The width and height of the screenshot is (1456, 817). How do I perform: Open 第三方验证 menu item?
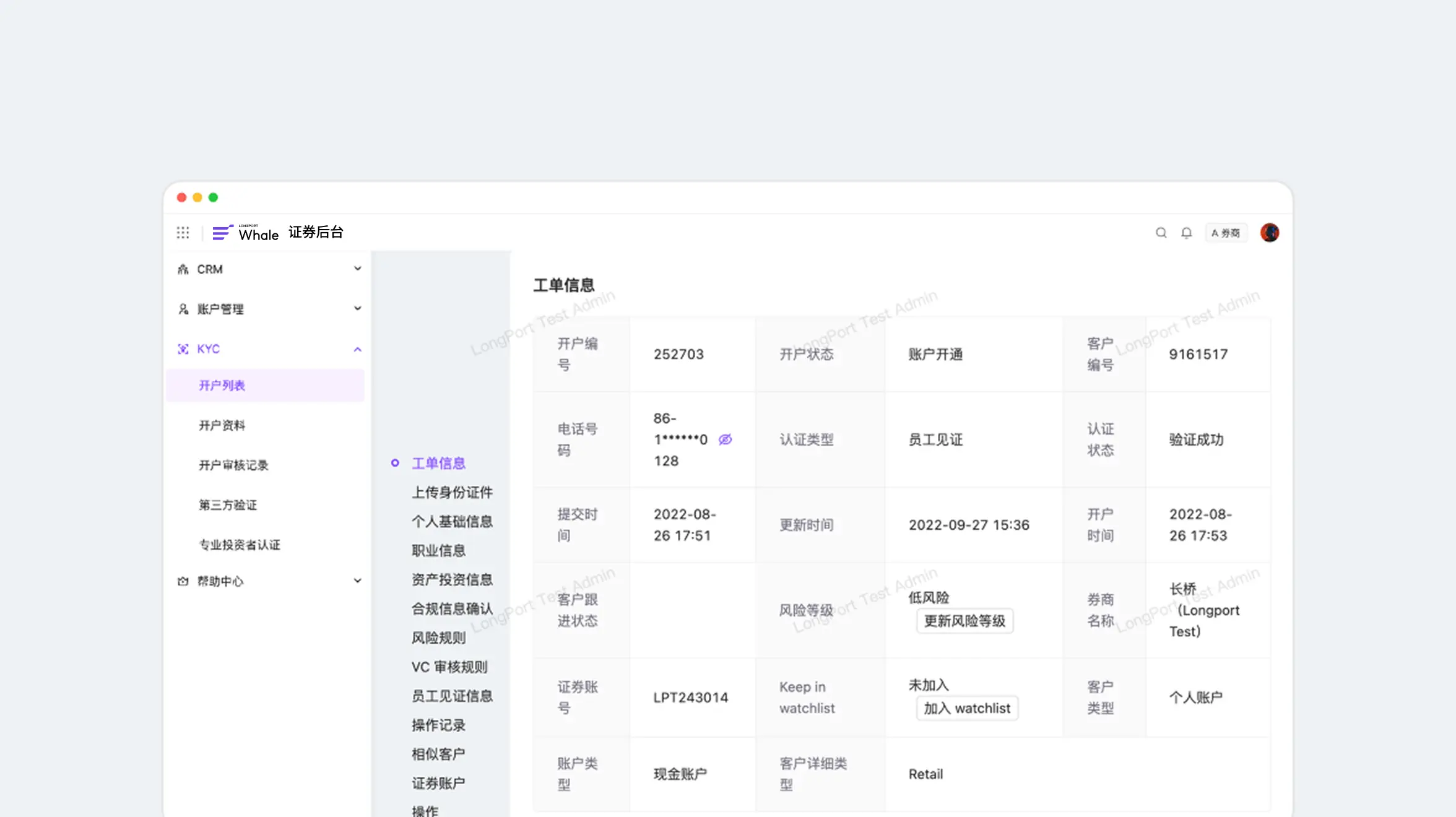(227, 505)
